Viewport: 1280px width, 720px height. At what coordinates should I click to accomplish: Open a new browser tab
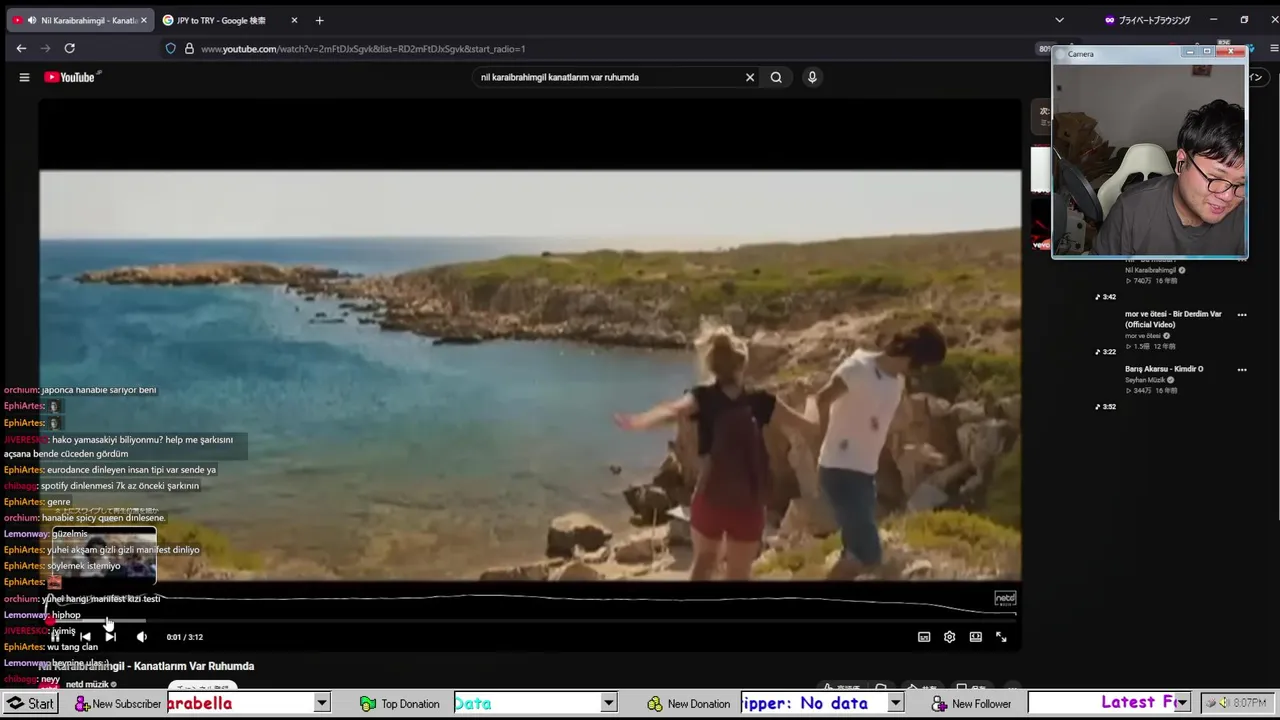(x=319, y=20)
